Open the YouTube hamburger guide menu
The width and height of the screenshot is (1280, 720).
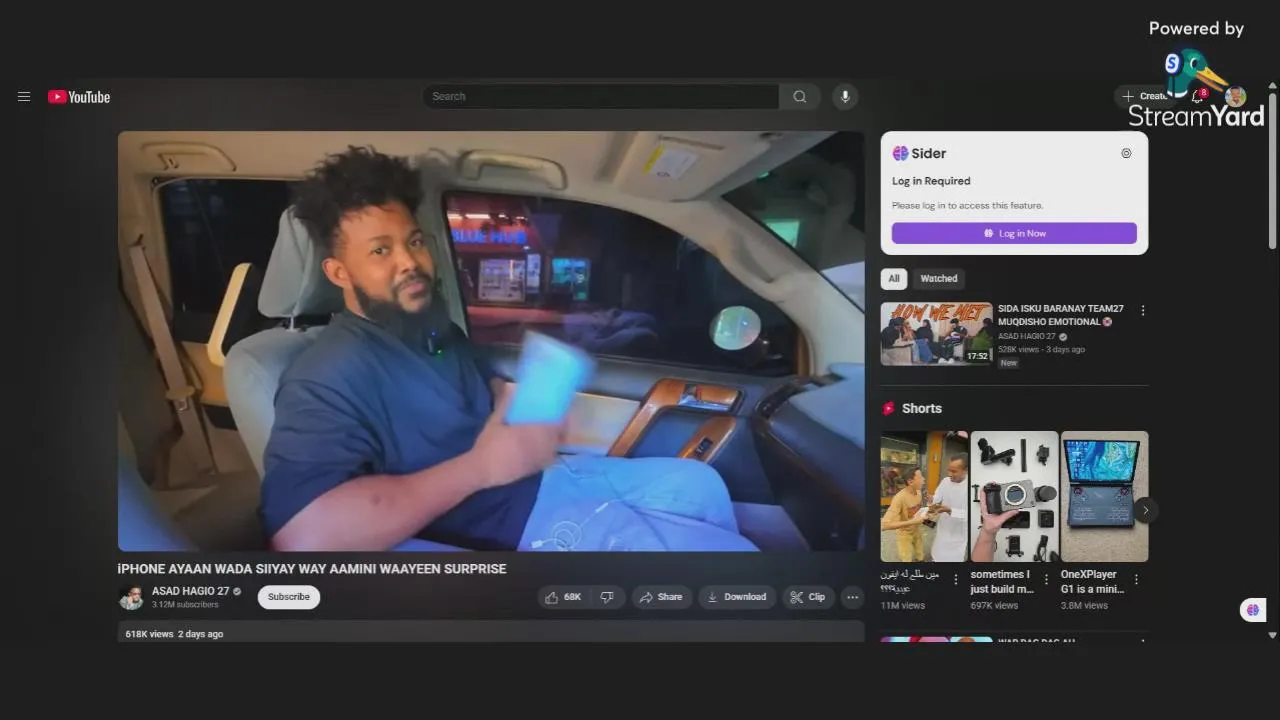point(24,97)
